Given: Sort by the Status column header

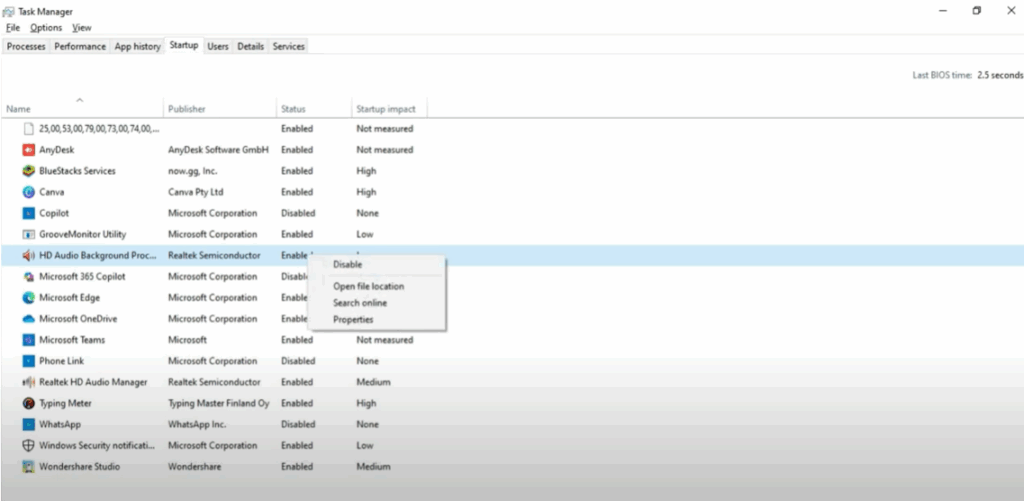Looking at the screenshot, I should [293, 109].
